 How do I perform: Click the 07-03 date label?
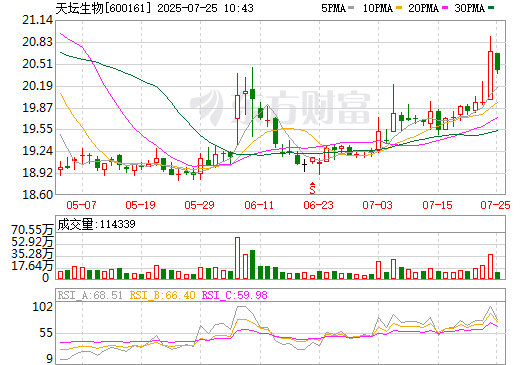coord(377,205)
